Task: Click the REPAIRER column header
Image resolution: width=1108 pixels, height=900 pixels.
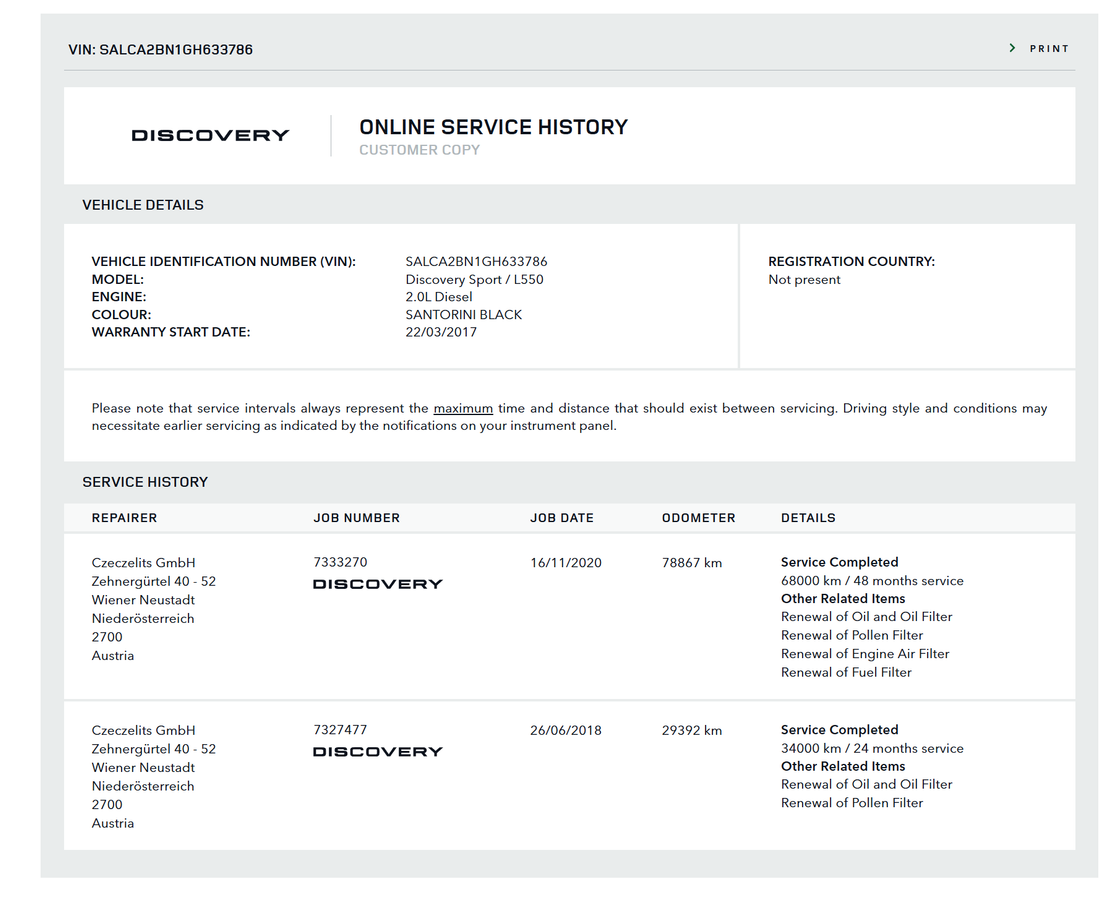Action: [x=124, y=518]
